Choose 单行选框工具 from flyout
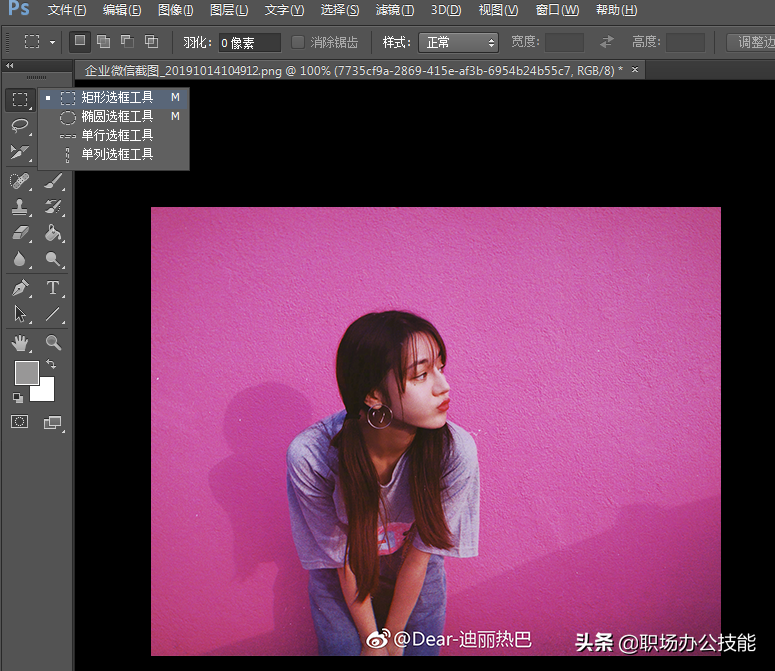The width and height of the screenshot is (775, 671). [x=114, y=135]
